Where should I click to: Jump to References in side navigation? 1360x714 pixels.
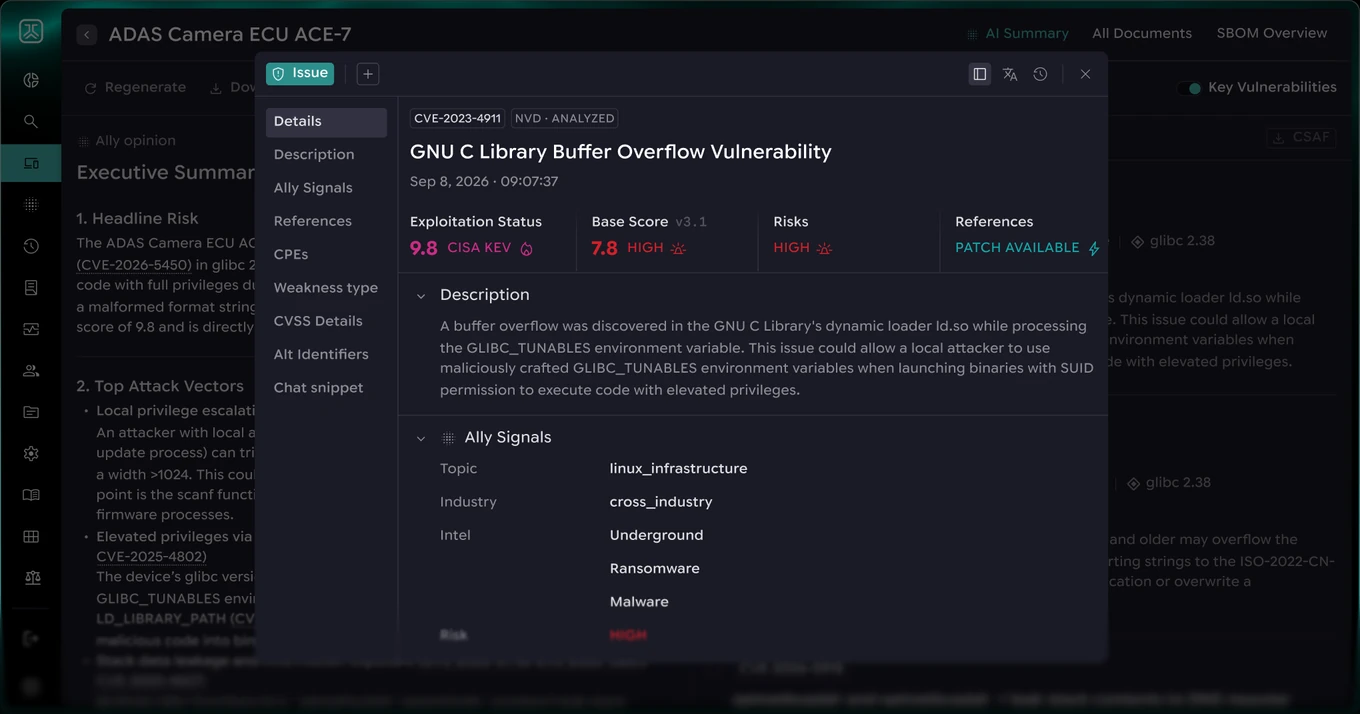coord(313,221)
